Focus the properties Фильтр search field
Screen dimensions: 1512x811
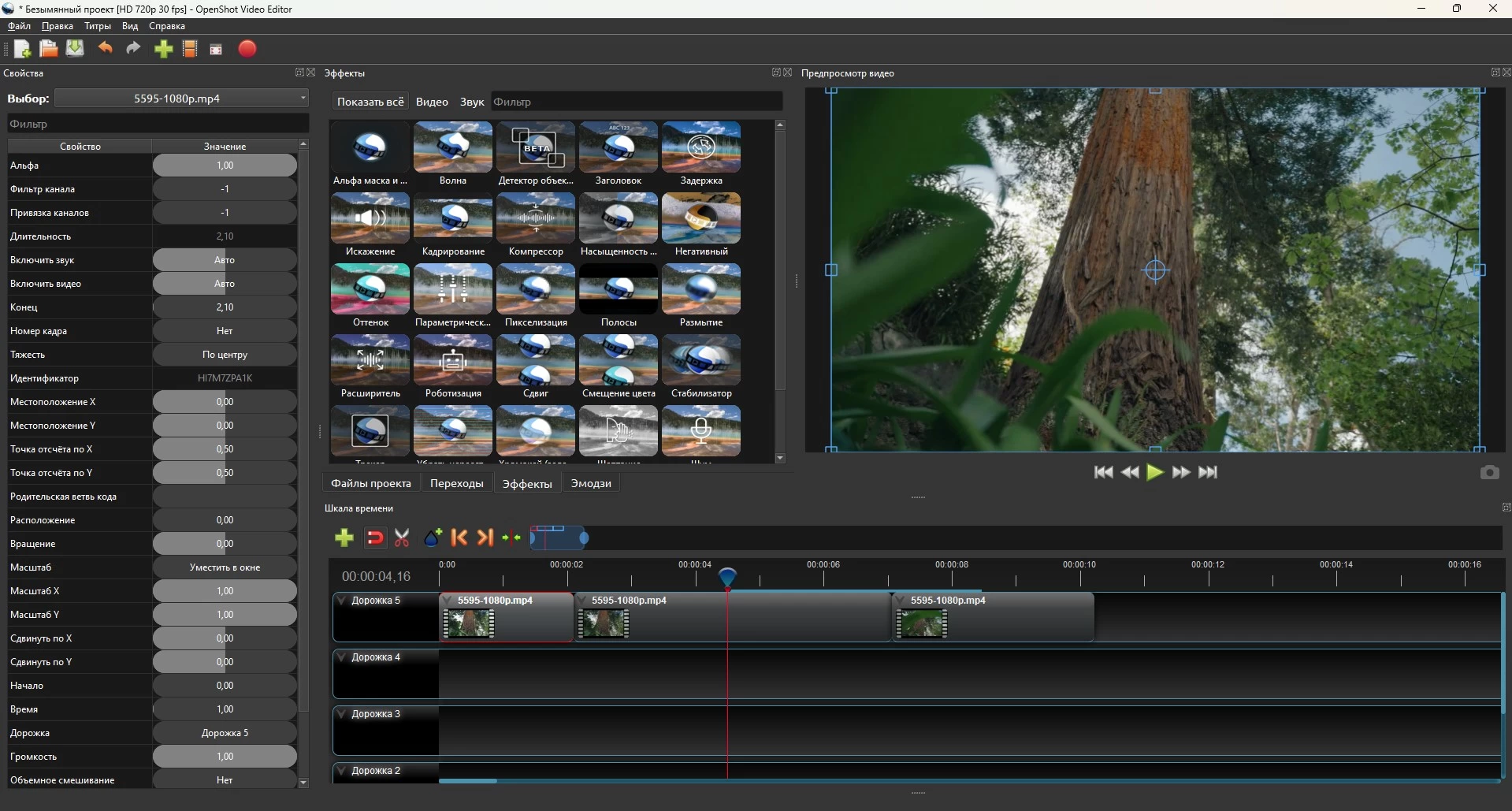point(158,124)
